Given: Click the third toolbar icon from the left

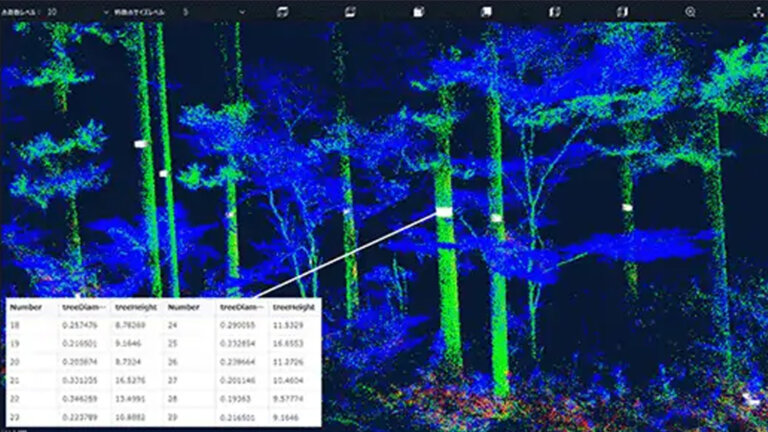Looking at the screenshot, I should coord(418,11).
